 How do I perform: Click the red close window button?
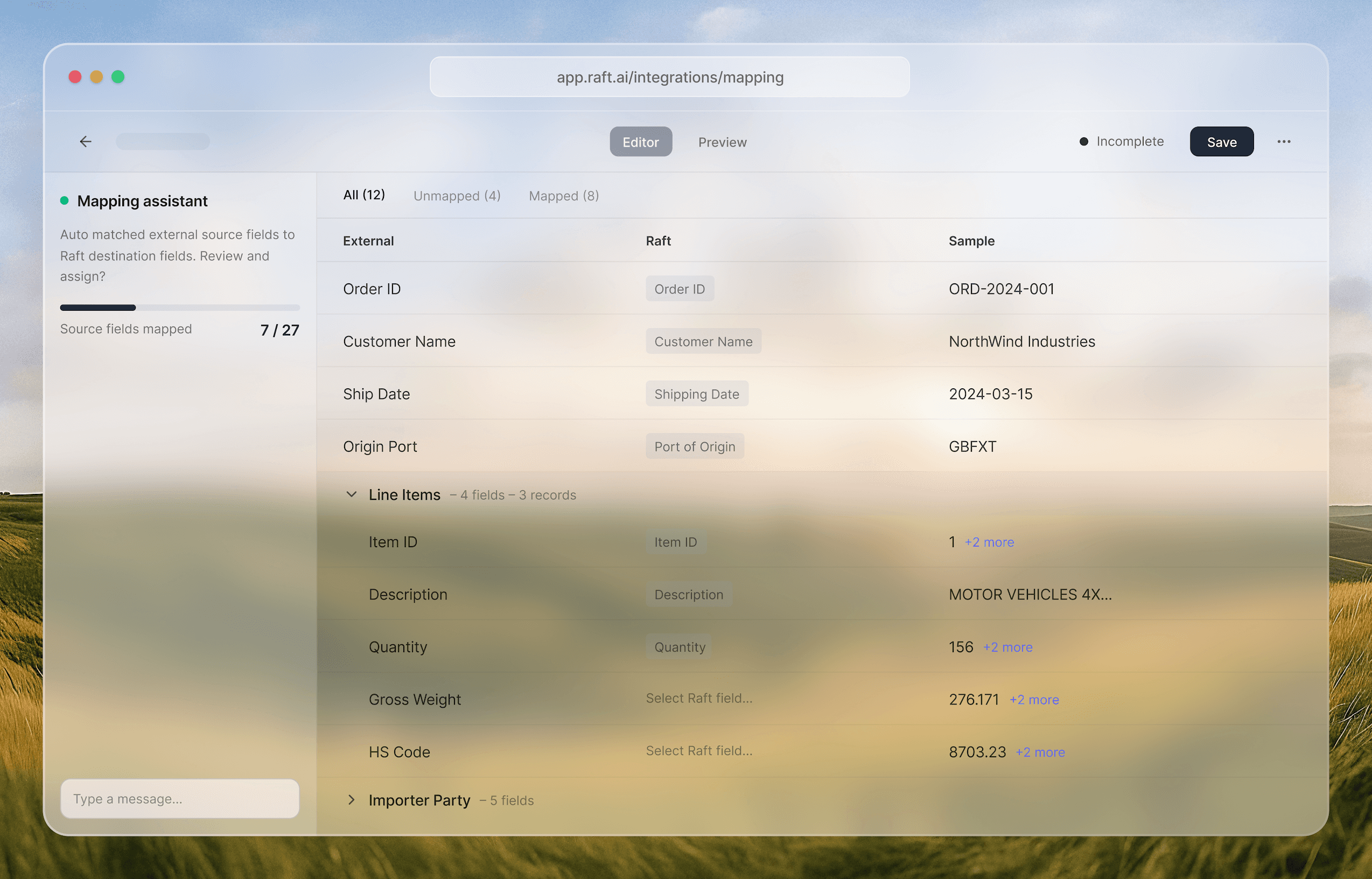tap(75, 76)
